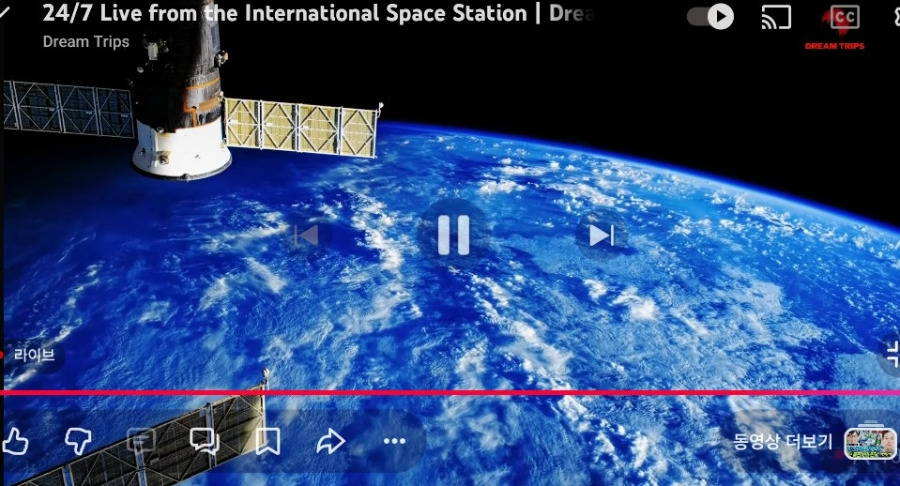
Task: Open the more videos thumbnail
Action: pyautogui.click(x=870, y=442)
